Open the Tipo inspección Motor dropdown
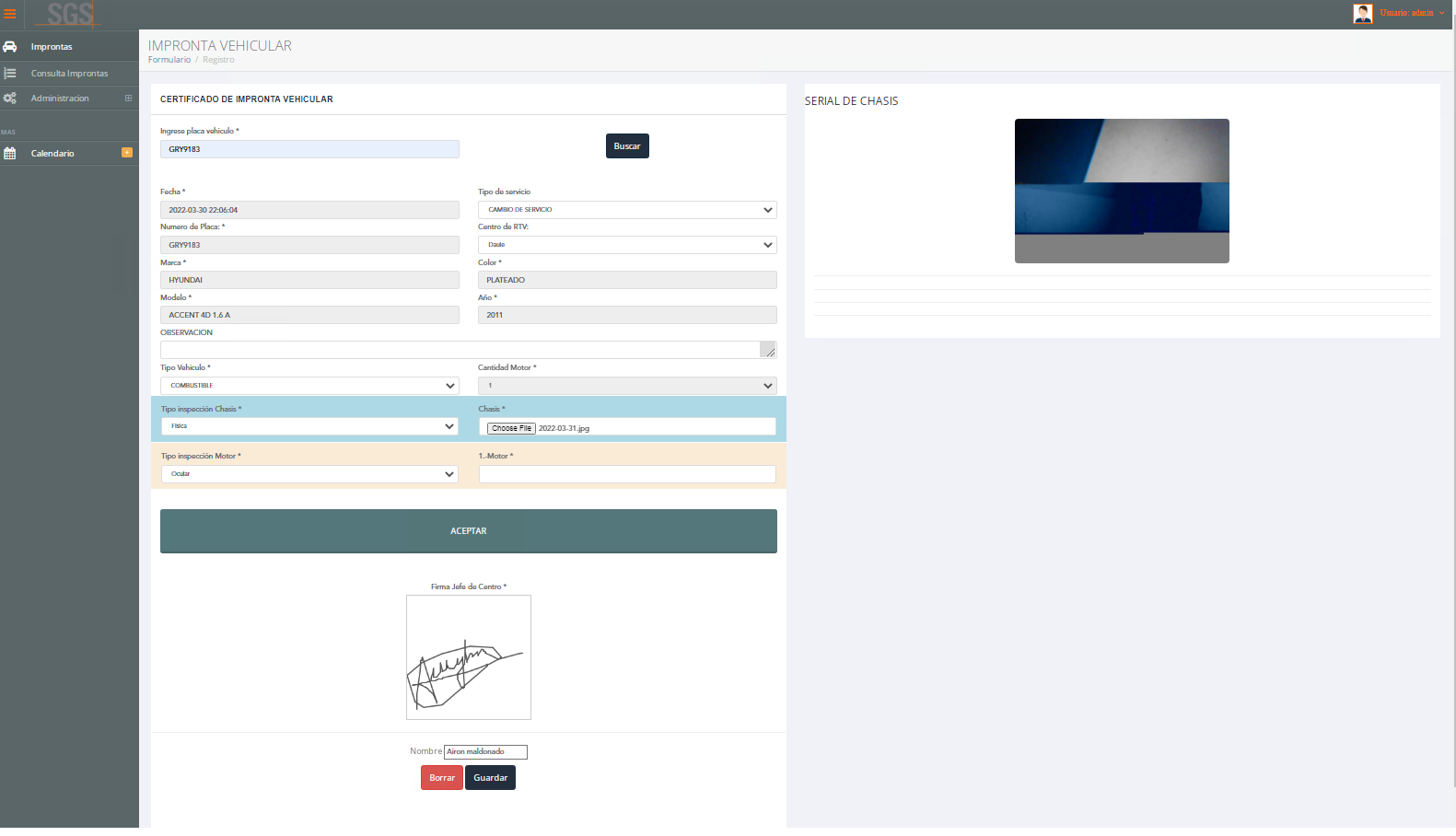The width and height of the screenshot is (1456, 836). point(309,474)
